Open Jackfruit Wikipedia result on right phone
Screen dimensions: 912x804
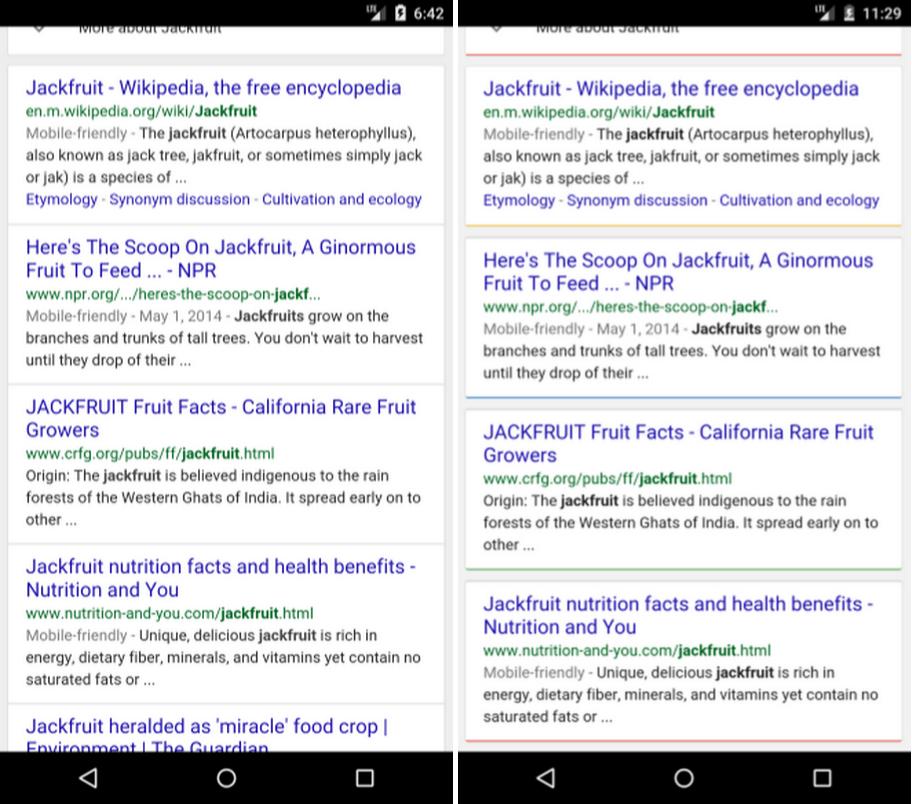(x=671, y=89)
